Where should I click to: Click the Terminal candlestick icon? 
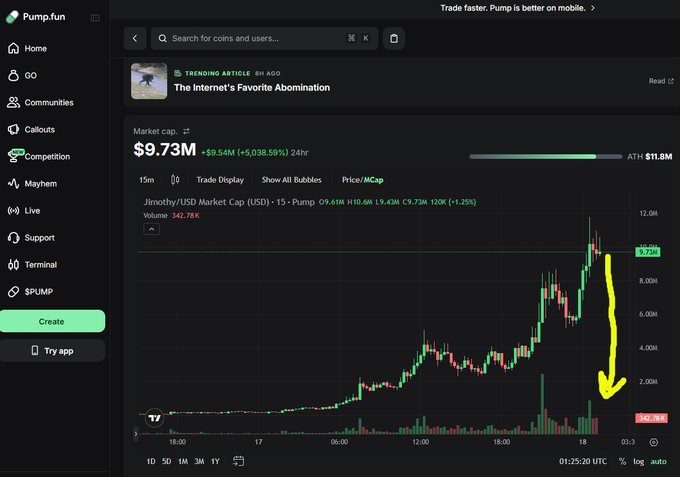[13, 265]
